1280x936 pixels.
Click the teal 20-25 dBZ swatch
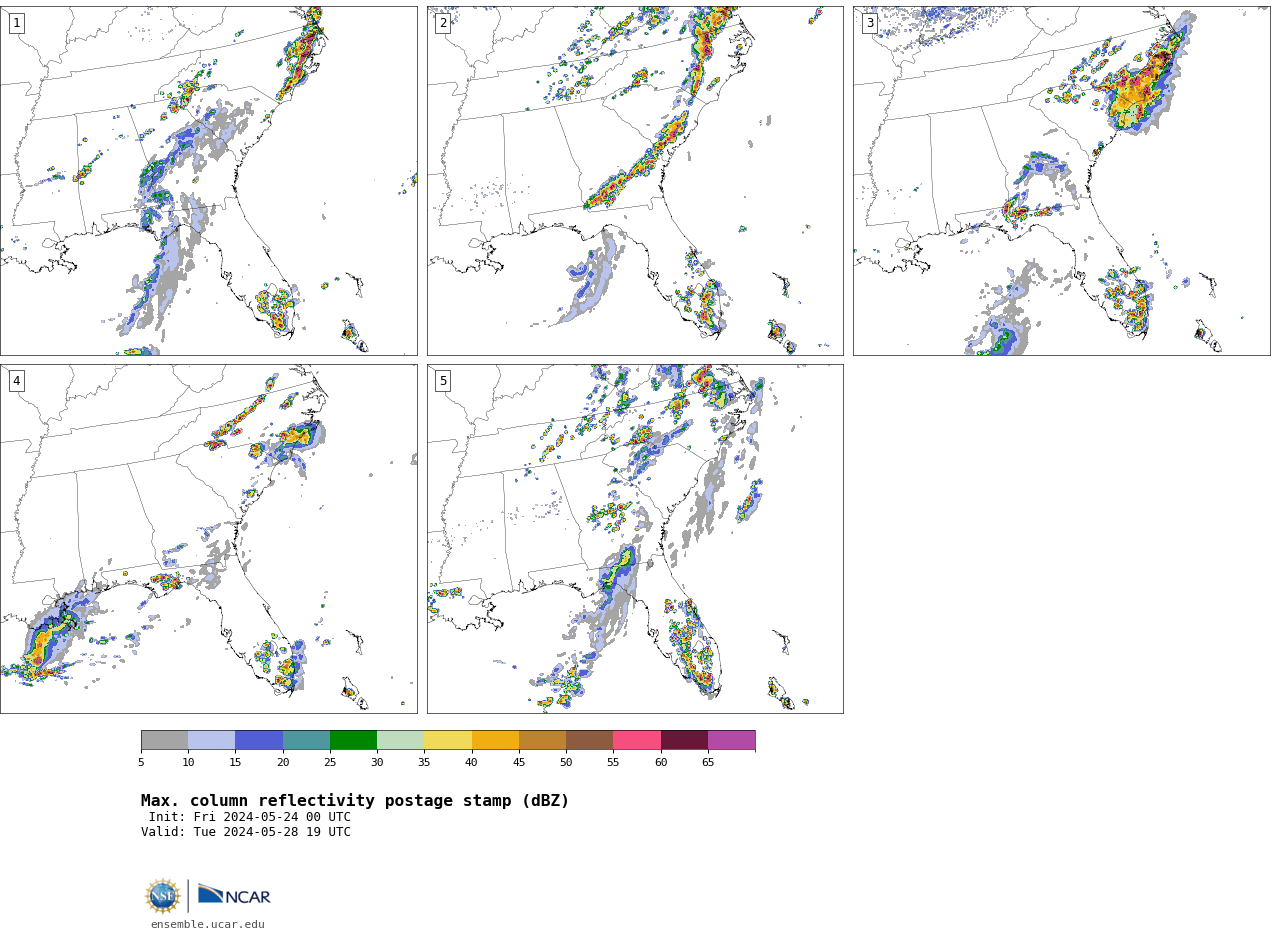tap(306, 740)
